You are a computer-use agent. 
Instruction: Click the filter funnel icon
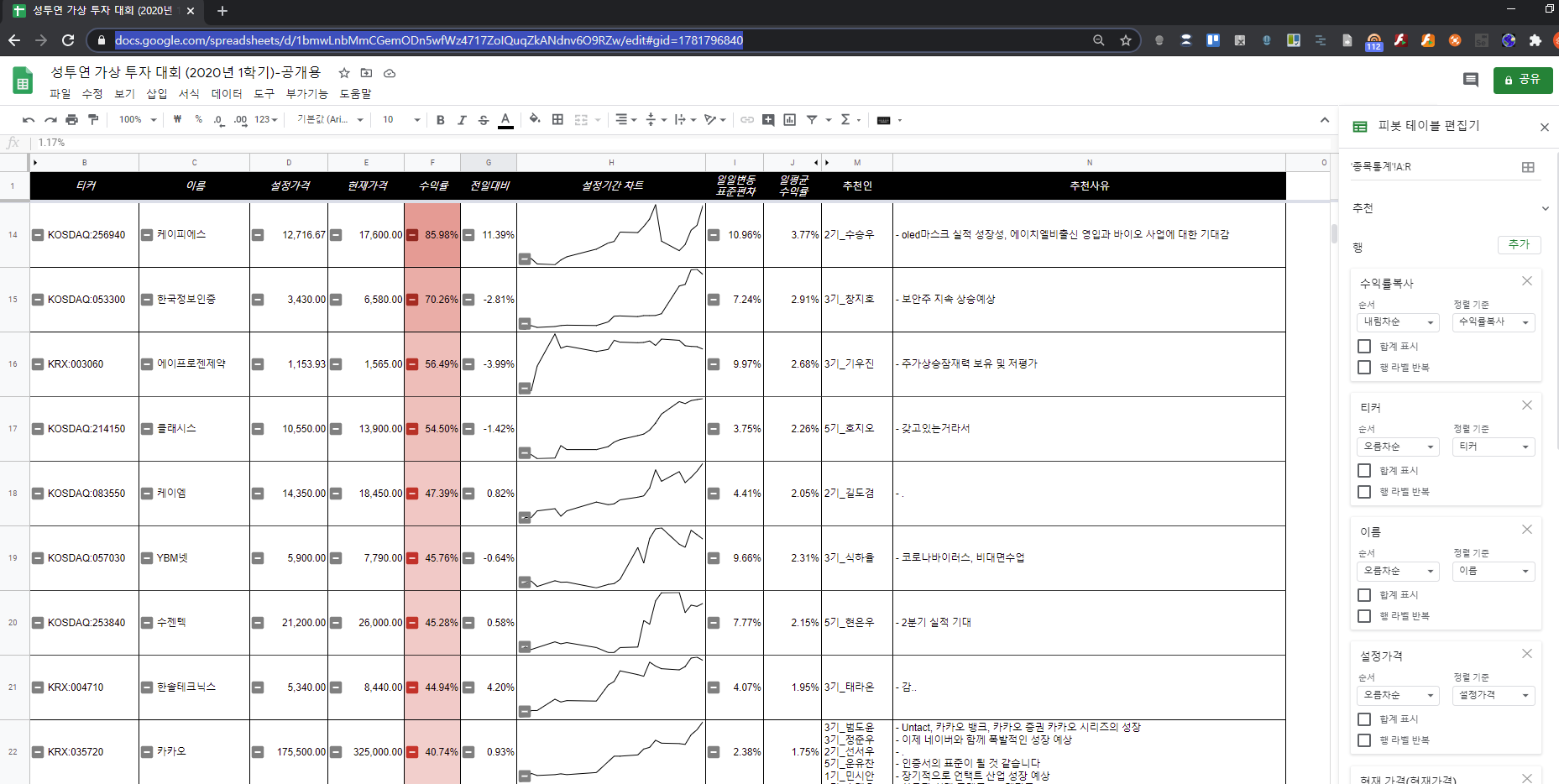coord(812,120)
